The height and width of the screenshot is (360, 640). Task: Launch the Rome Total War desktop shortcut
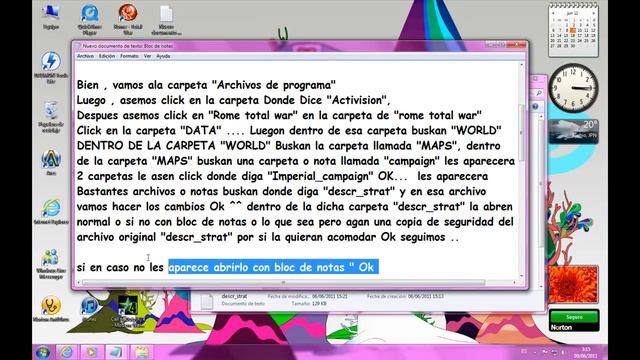pyautogui.click(x=128, y=20)
